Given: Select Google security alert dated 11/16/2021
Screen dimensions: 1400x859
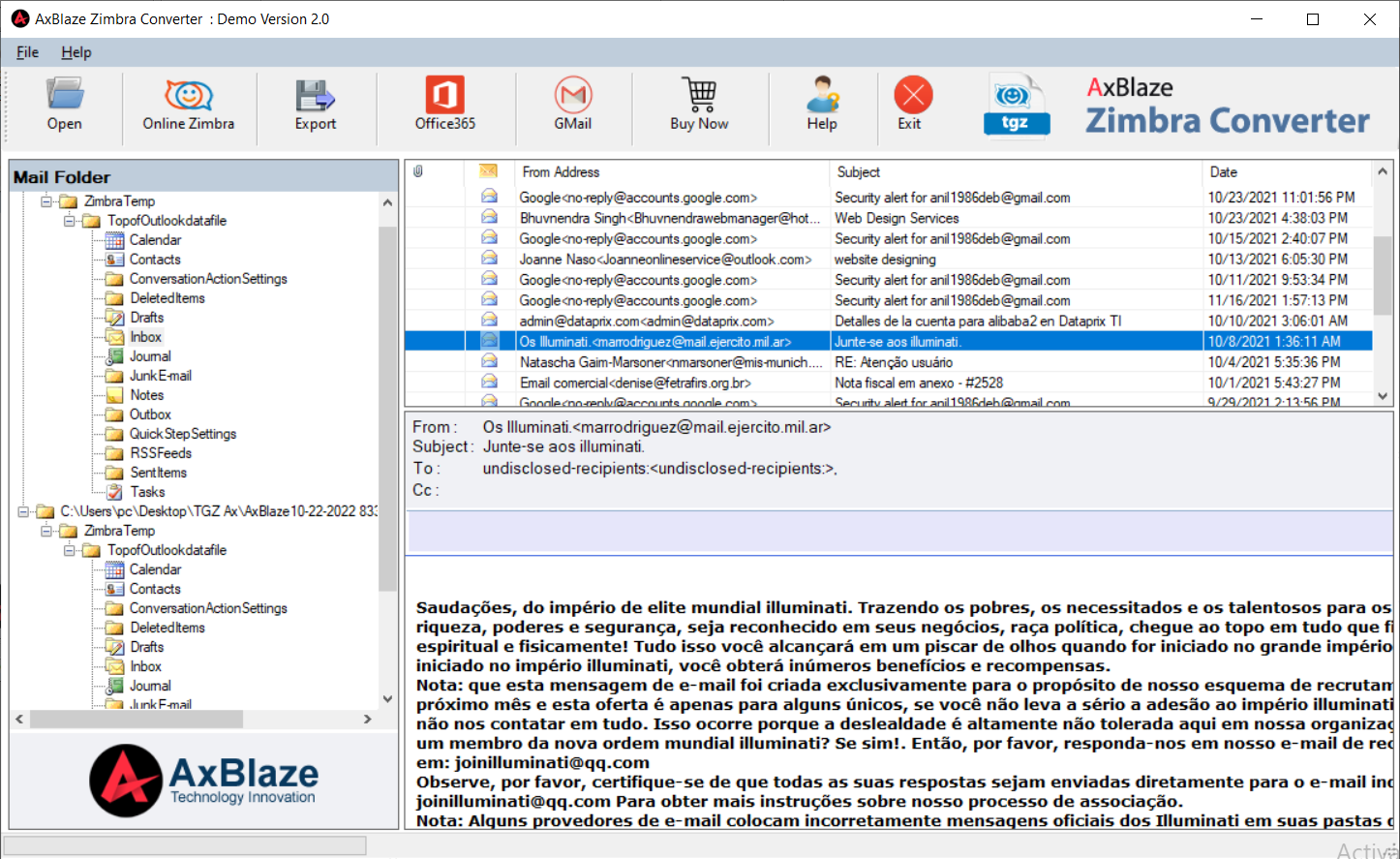Looking at the screenshot, I should point(888,300).
